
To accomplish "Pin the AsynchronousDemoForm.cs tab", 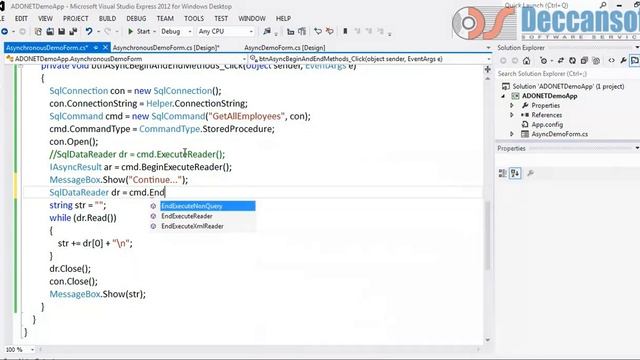I will click(x=96, y=48).
